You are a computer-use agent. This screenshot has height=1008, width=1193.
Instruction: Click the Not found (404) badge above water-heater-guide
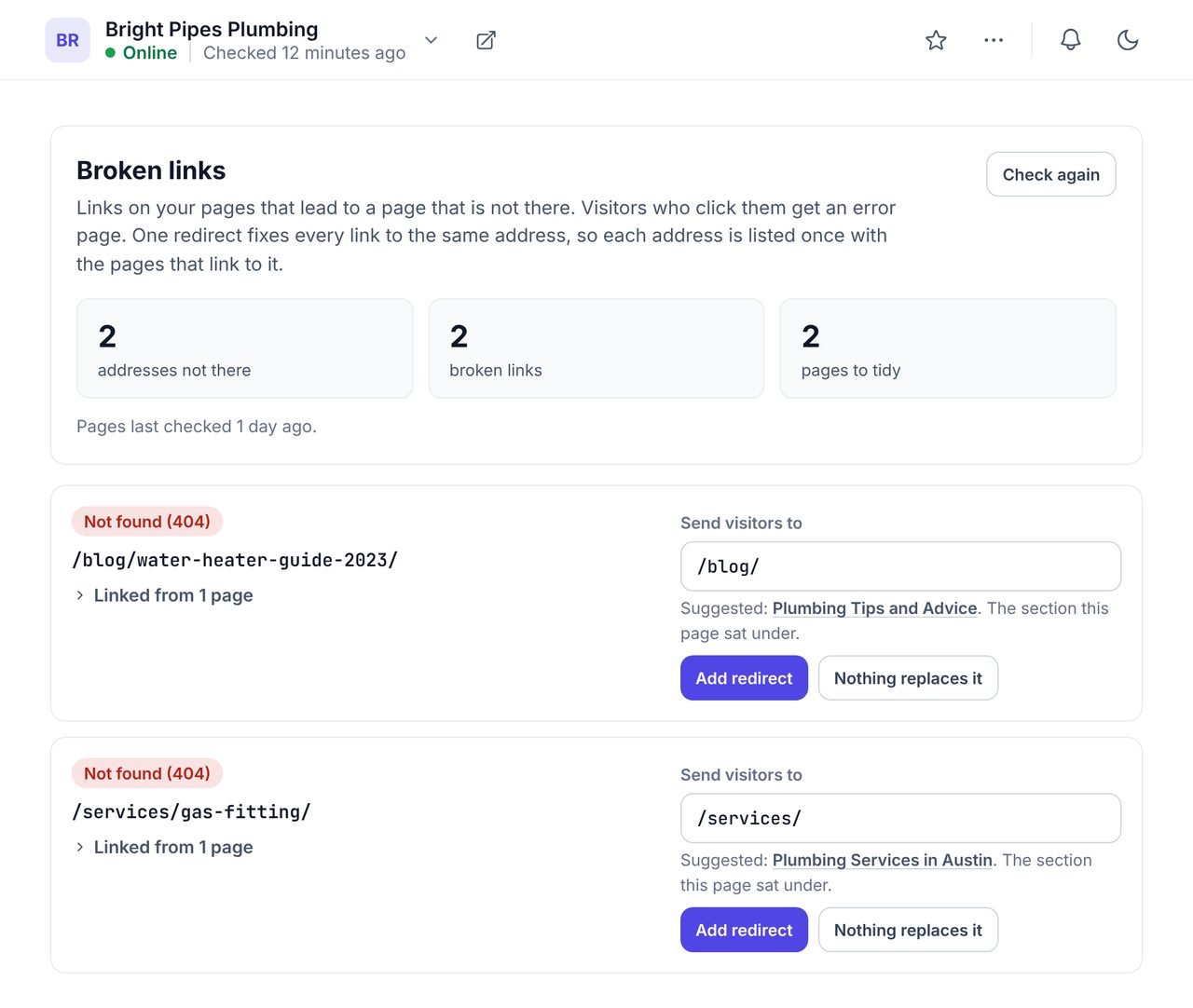click(x=147, y=522)
